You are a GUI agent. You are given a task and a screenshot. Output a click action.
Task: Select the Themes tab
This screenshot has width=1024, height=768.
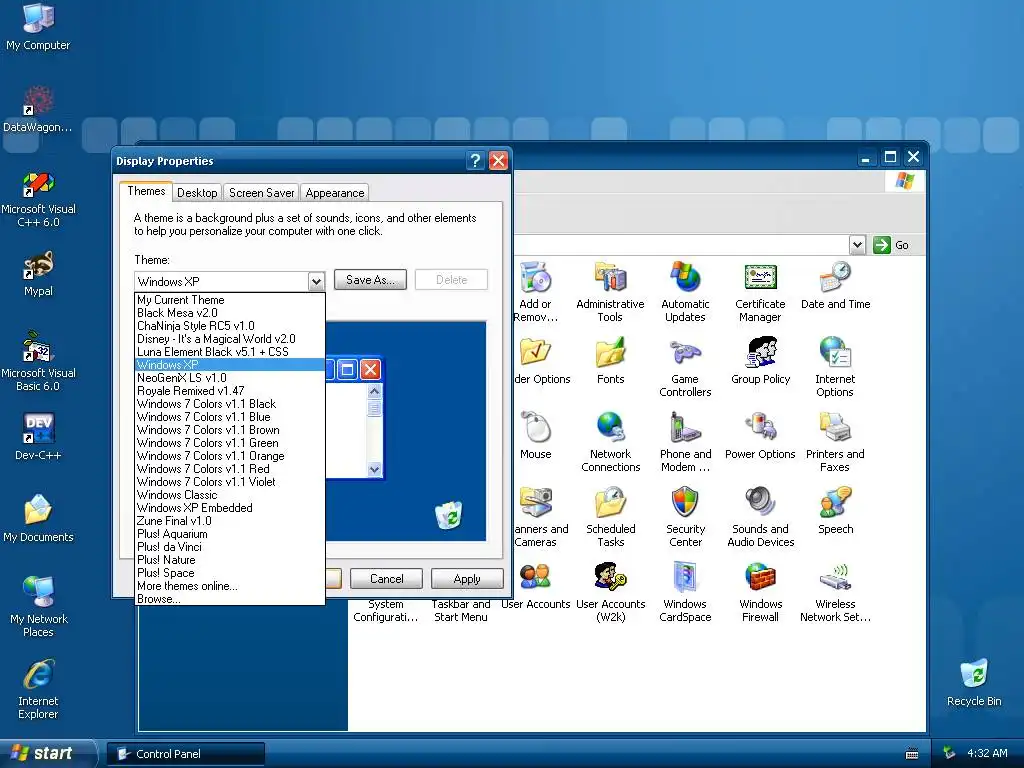[146, 191]
